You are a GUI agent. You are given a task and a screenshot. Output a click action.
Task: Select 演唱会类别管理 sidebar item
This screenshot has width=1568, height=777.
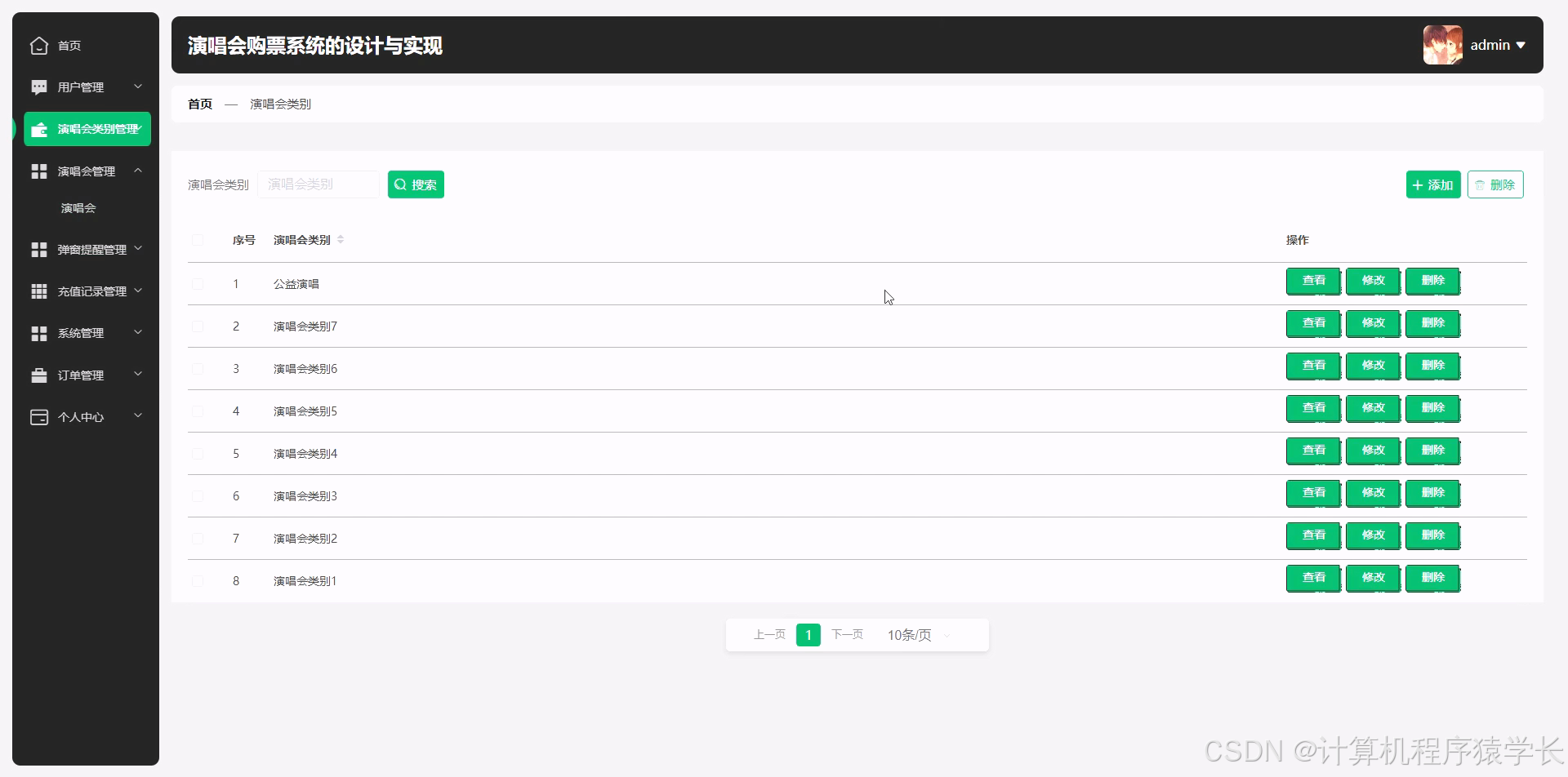click(x=87, y=129)
